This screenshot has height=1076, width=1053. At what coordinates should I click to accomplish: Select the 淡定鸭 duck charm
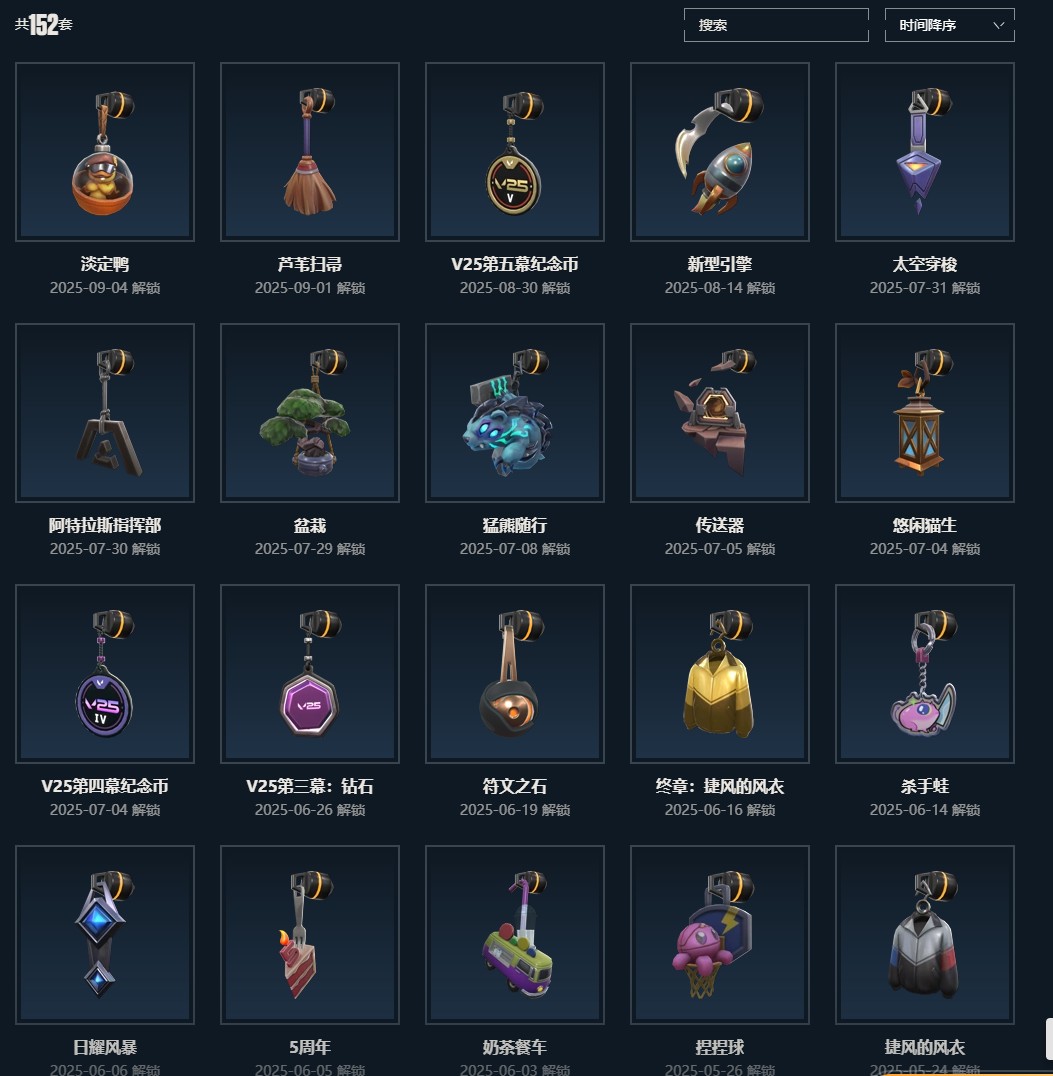(x=105, y=152)
